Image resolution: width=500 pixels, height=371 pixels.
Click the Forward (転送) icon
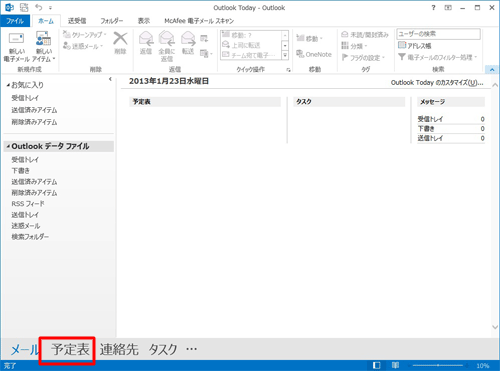[x=188, y=39]
